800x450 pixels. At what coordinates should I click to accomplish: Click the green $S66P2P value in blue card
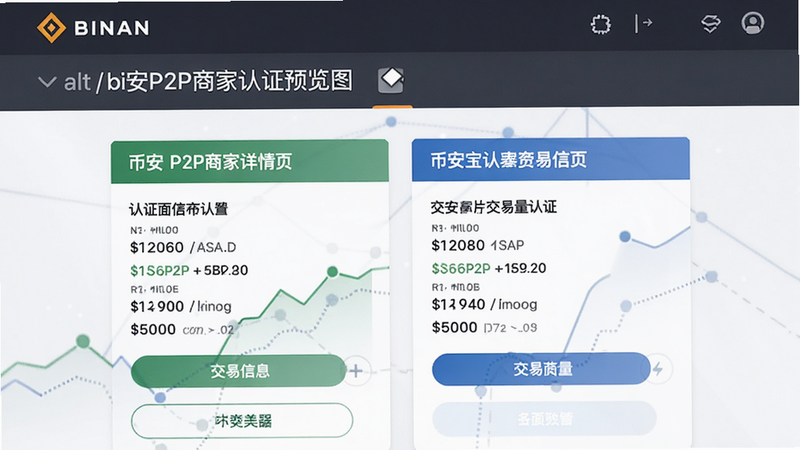(x=461, y=268)
